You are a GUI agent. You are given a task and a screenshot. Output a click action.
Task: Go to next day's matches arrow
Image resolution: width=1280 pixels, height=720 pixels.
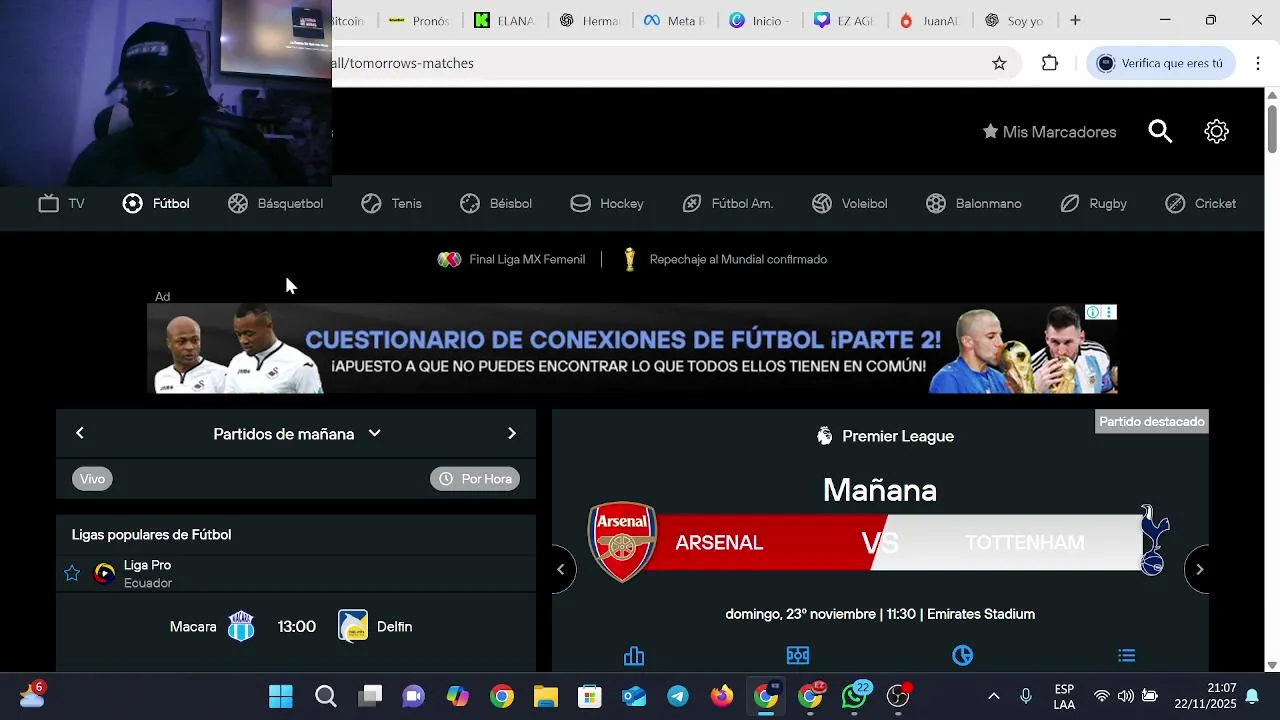click(512, 434)
